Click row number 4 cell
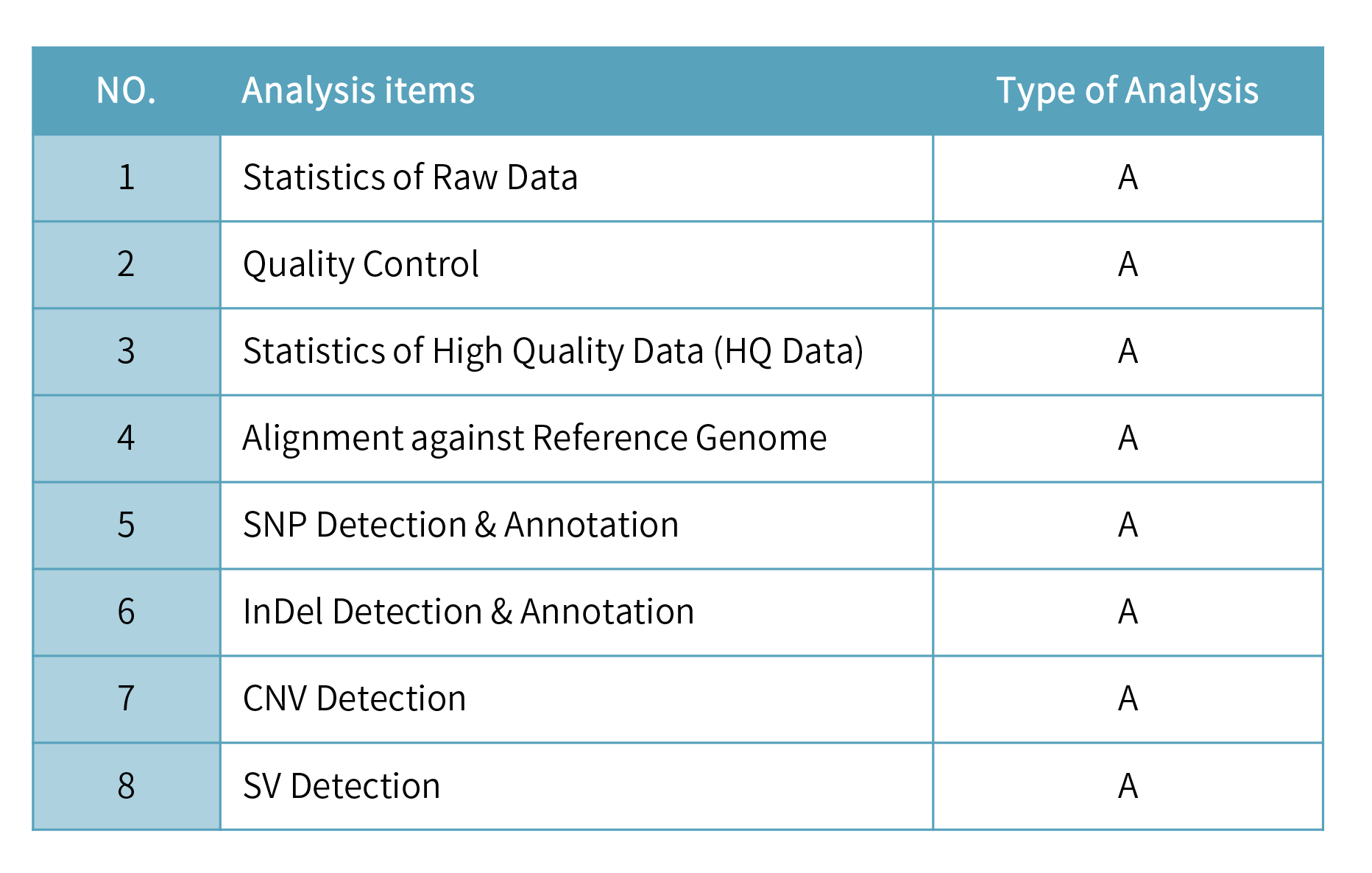 click(126, 438)
